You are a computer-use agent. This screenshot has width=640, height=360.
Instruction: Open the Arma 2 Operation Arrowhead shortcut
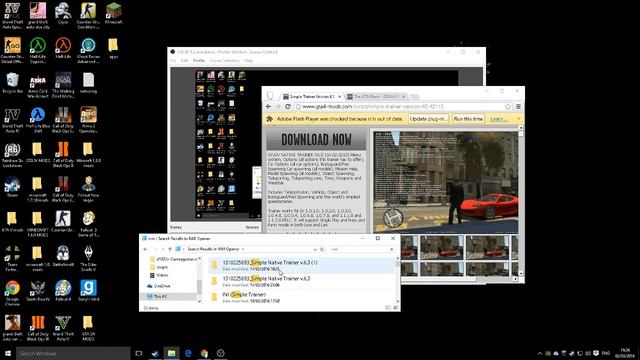(x=88, y=120)
